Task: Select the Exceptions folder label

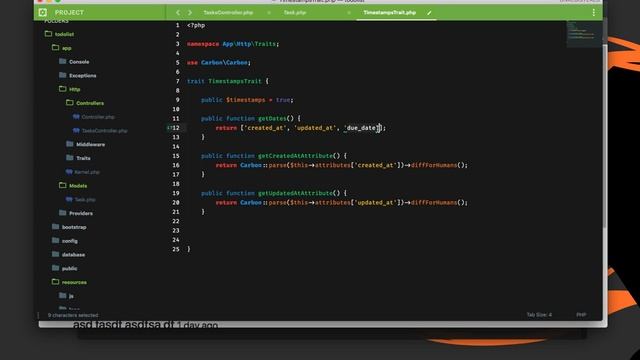Action: (x=83, y=76)
